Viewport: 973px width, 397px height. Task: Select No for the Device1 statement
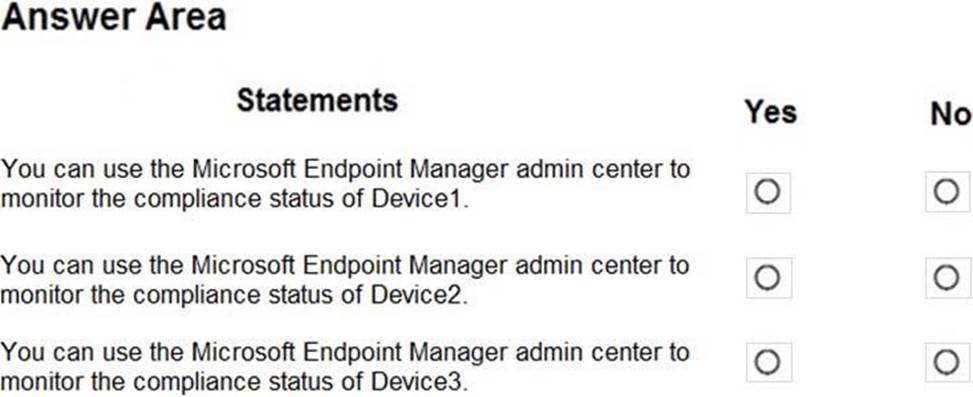pyautogui.click(x=948, y=192)
